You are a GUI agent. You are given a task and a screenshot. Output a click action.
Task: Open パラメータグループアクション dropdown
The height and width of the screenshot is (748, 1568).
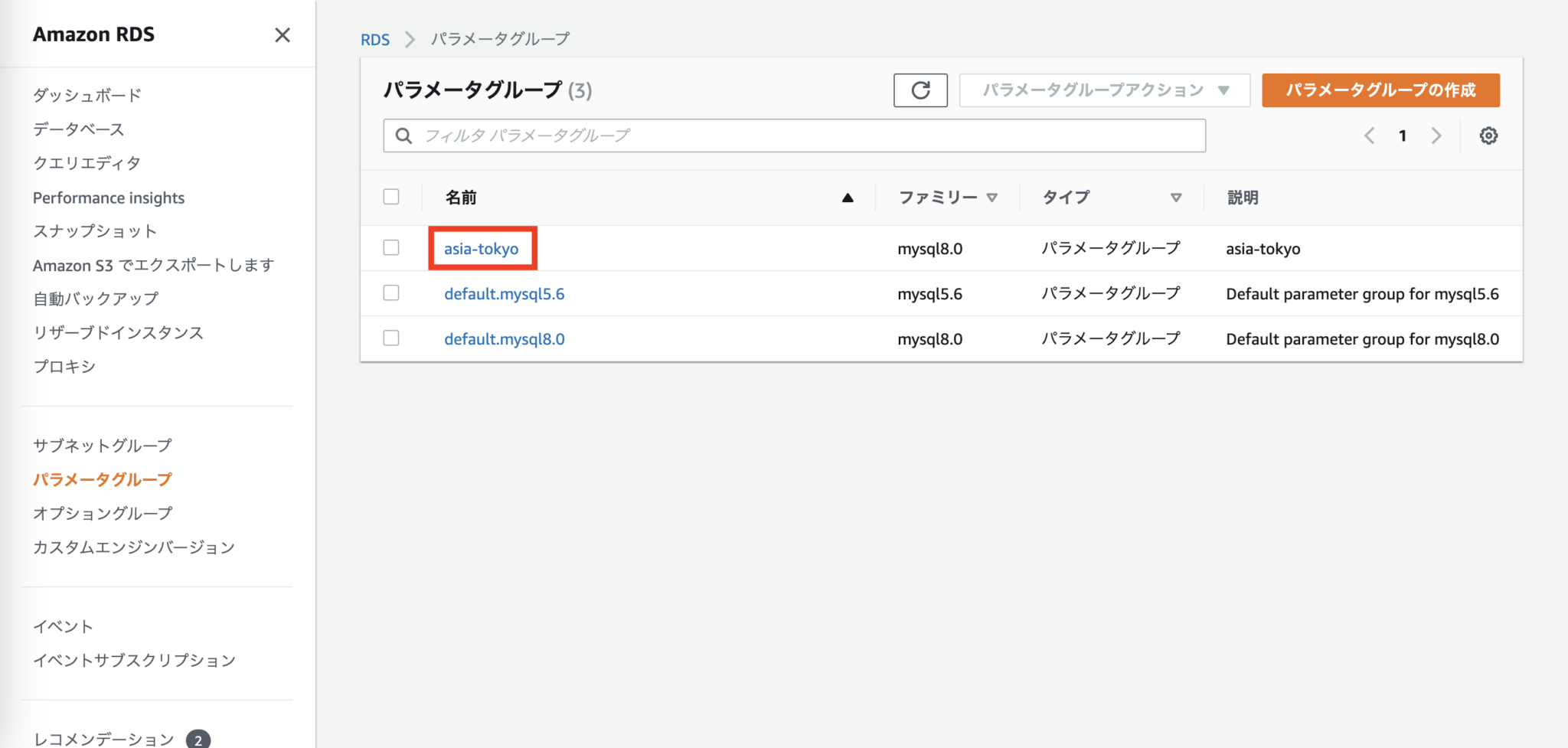[x=1103, y=90]
